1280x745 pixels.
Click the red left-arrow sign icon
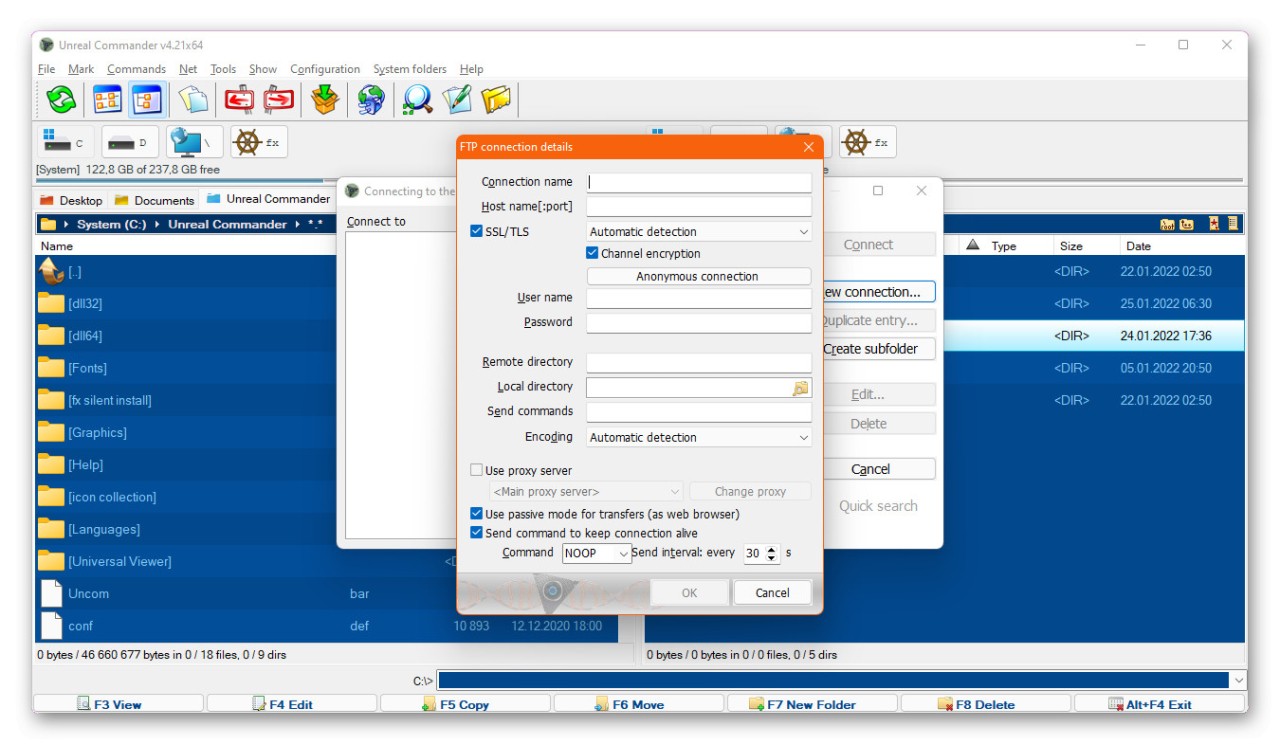tap(239, 99)
